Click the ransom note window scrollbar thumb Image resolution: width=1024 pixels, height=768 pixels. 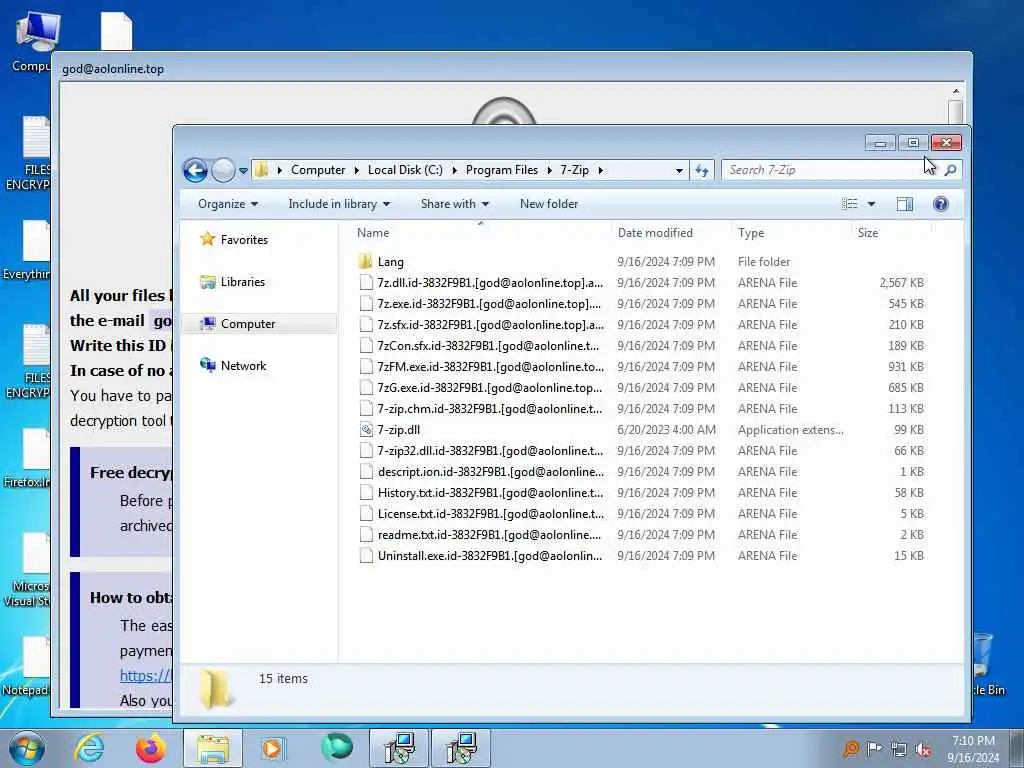[x=955, y=111]
